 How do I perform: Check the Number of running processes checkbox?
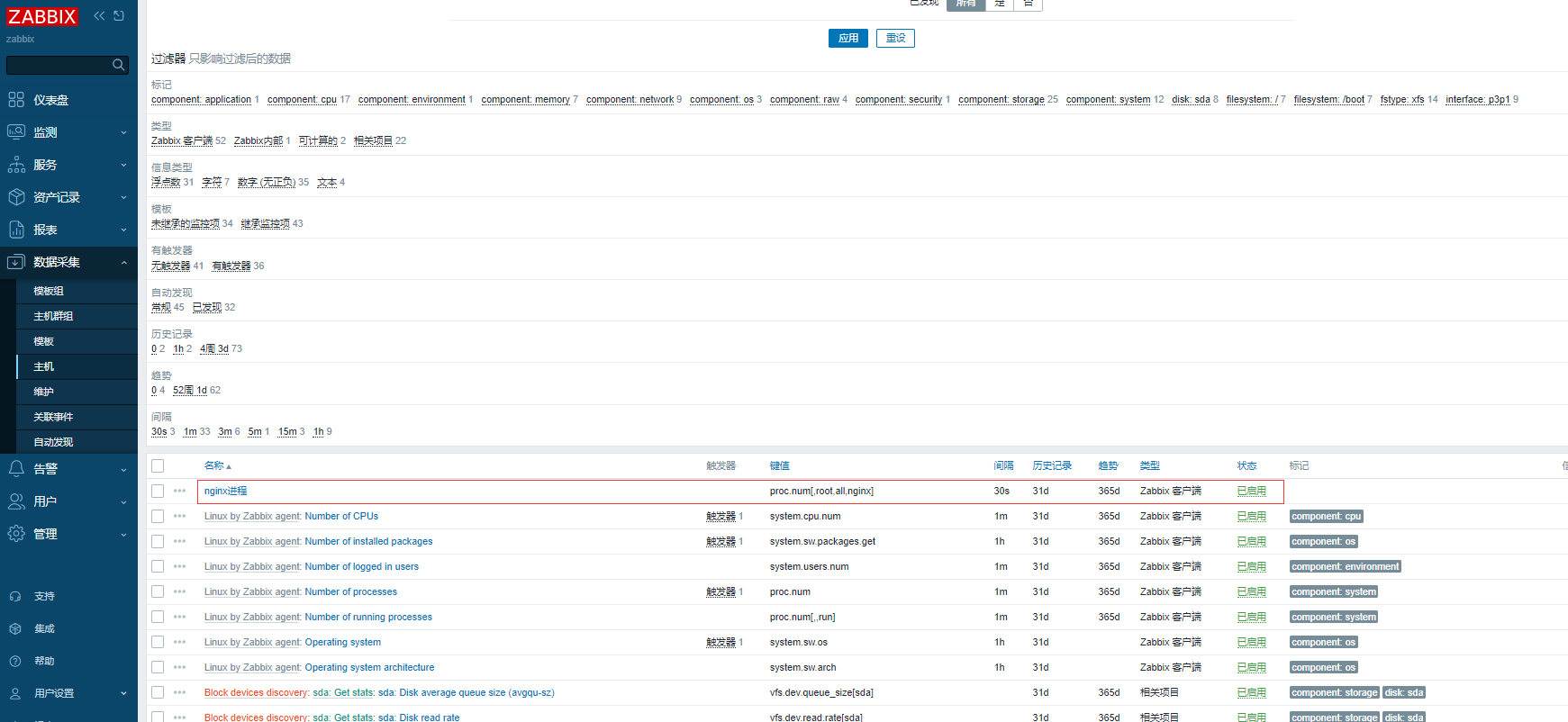pyautogui.click(x=158, y=617)
